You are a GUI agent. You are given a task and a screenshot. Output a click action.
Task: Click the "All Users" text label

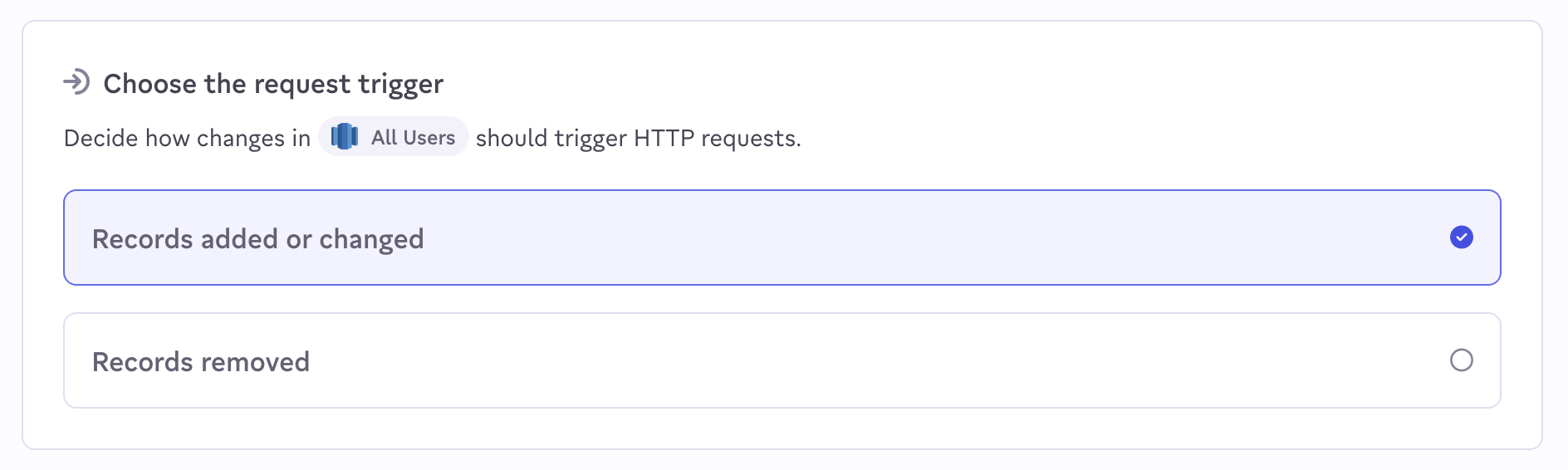pyautogui.click(x=413, y=138)
